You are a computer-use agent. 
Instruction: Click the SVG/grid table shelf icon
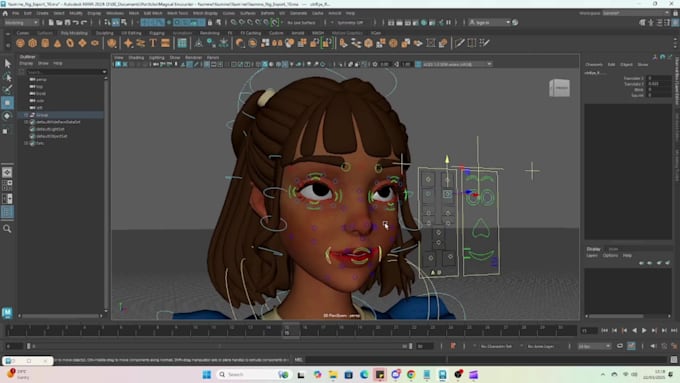pyautogui.click(x=182, y=43)
